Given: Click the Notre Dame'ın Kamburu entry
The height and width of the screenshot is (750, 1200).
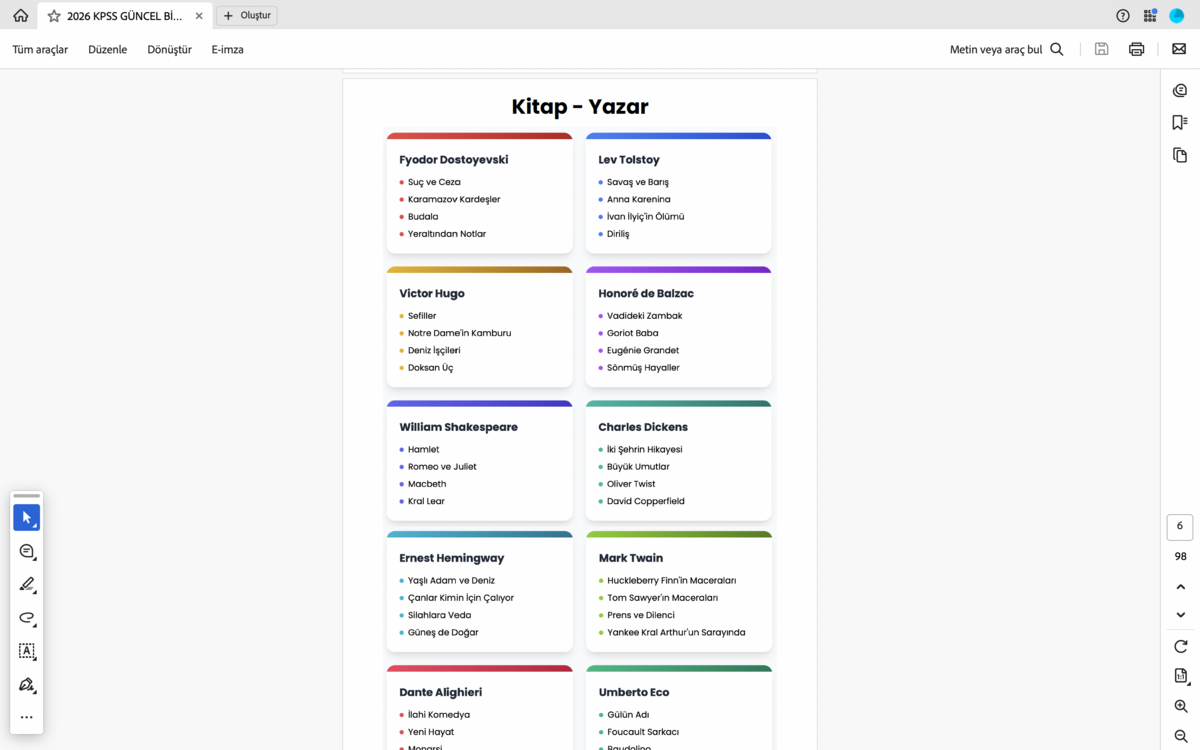Looking at the screenshot, I should [x=459, y=333].
